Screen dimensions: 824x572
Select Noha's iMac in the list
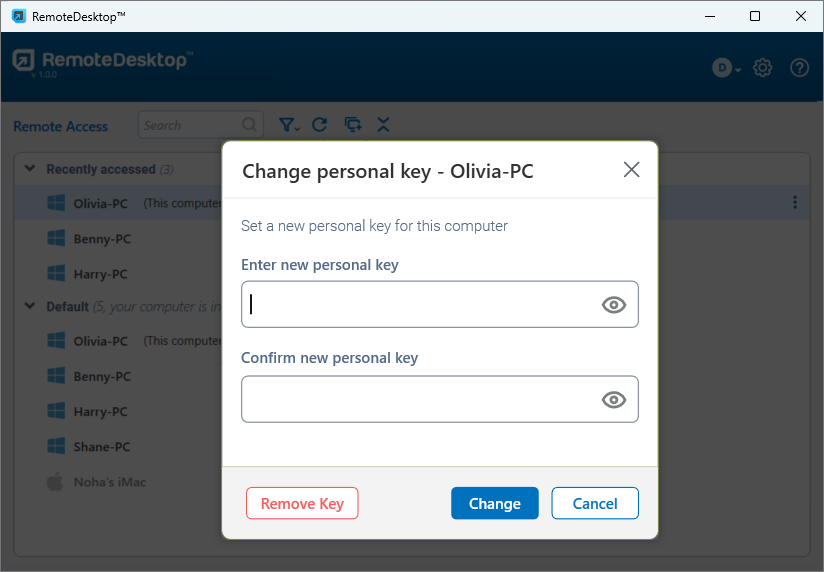click(x=110, y=482)
